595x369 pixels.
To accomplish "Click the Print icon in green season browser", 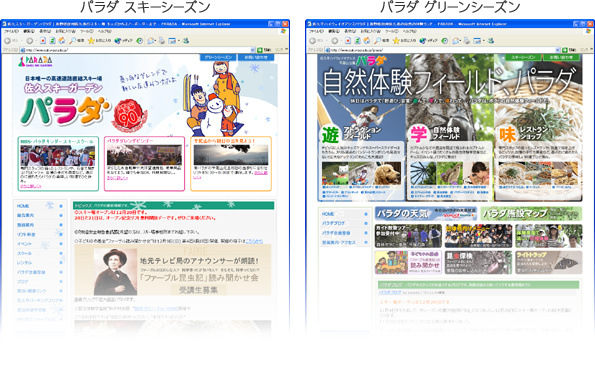I will tap(466, 41).
